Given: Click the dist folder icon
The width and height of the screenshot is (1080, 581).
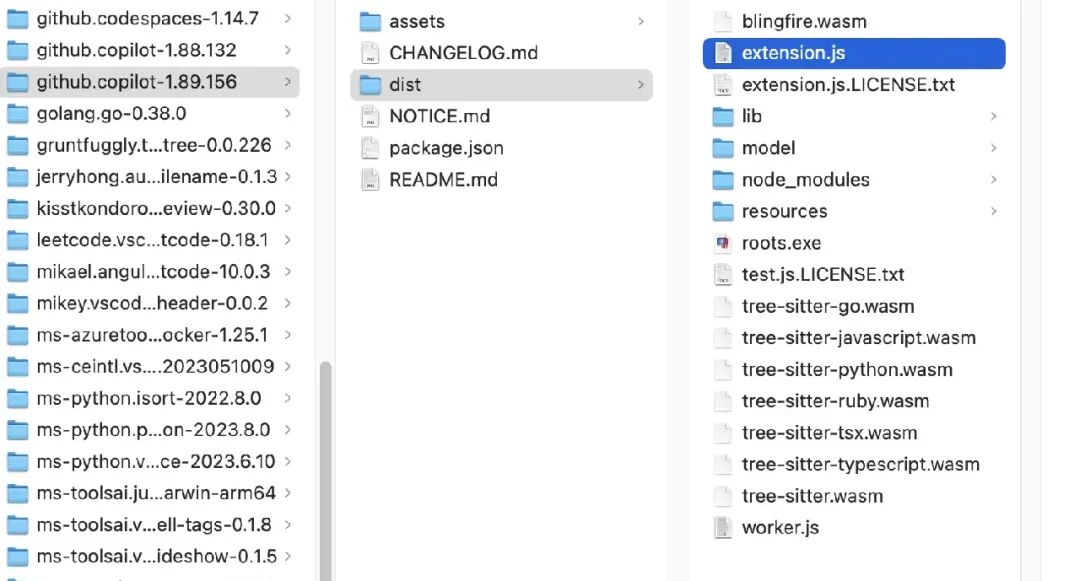Looking at the screenshot, I should (x=371, y=85).
